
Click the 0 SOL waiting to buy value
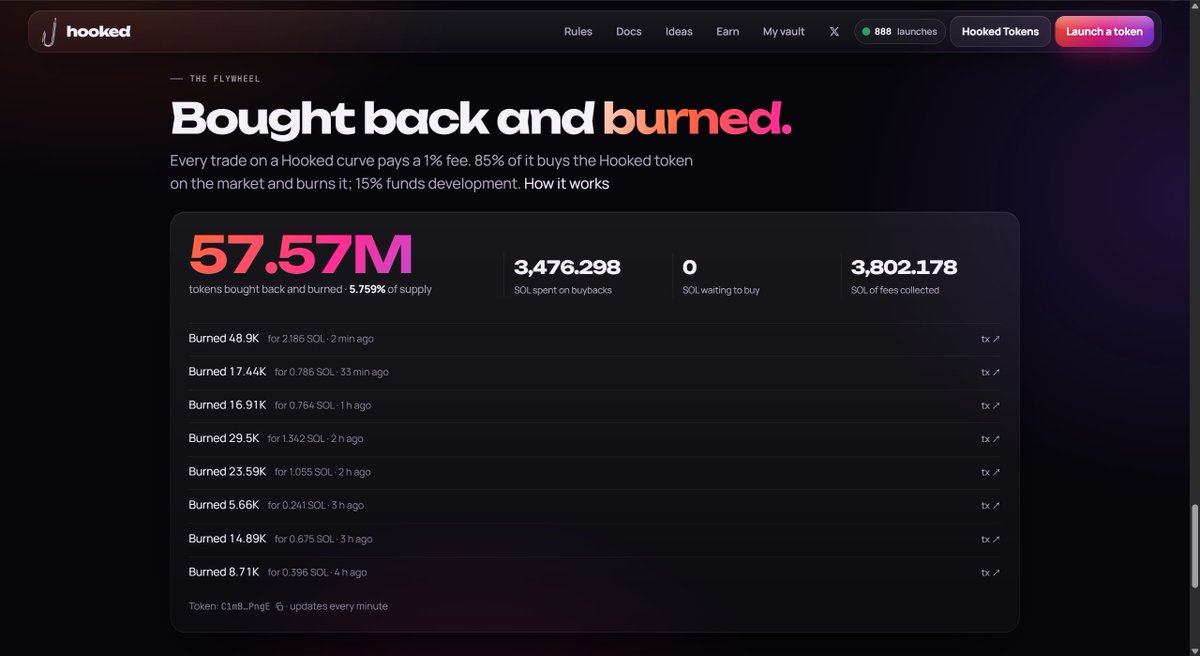[689, 267]
